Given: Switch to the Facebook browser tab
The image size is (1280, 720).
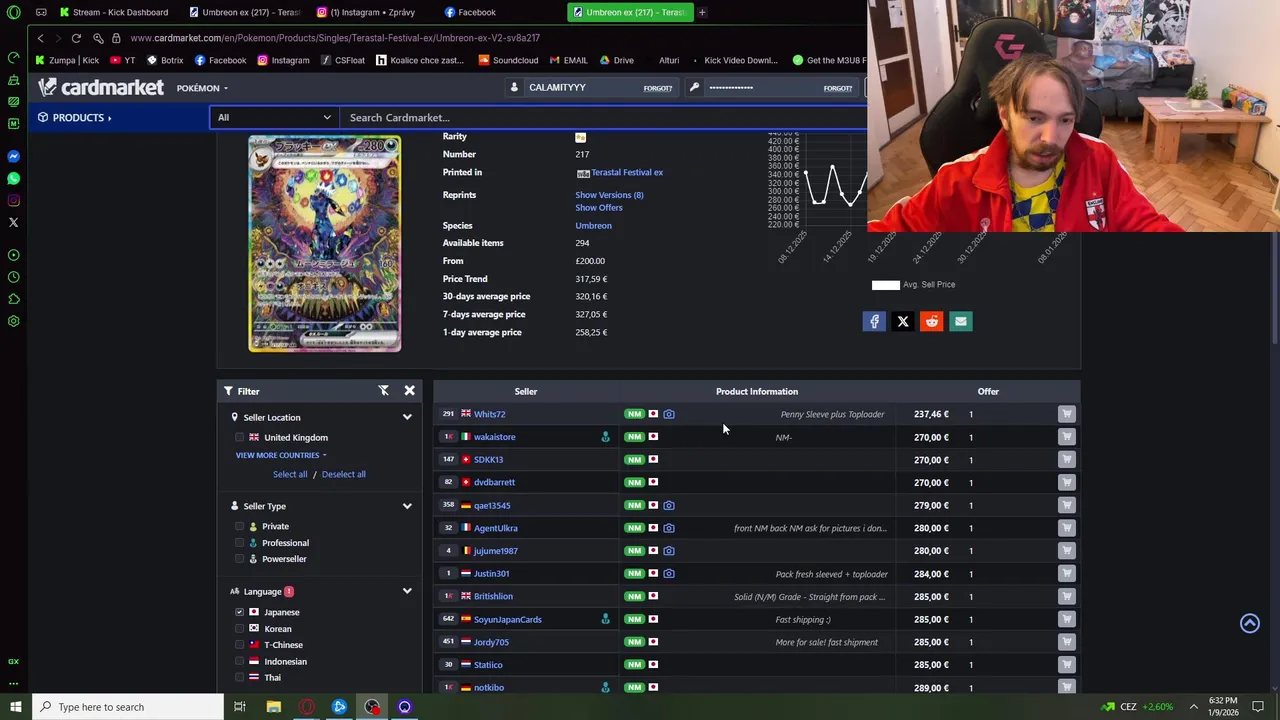Looking at the screenshot, I should tap(470, 12).
